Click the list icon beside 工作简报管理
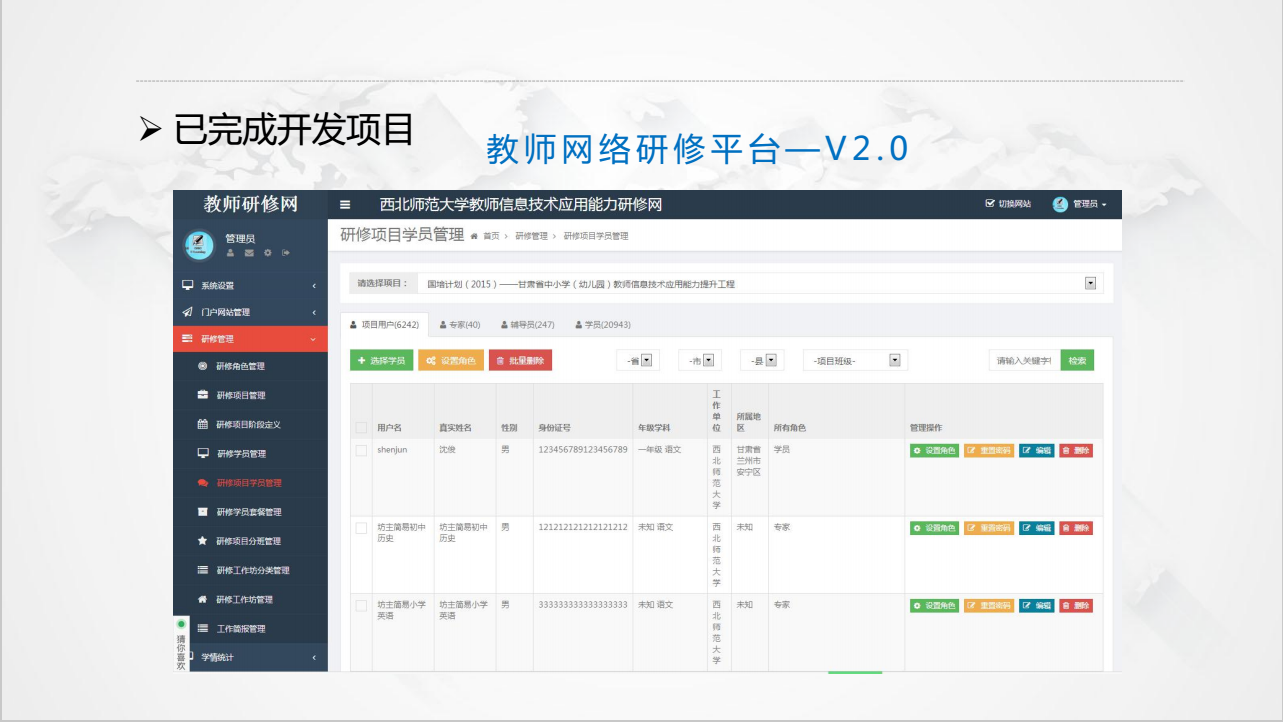 [x=203, y=628]
